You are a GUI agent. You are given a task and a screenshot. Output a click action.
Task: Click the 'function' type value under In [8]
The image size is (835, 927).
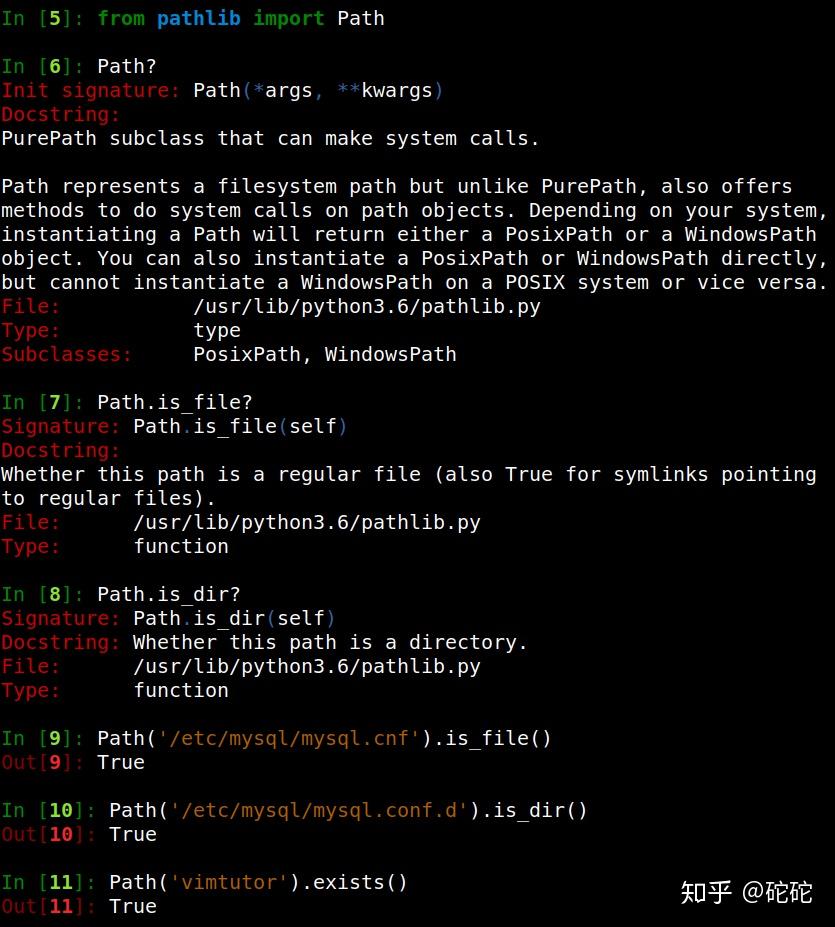[x=181, y=691]
